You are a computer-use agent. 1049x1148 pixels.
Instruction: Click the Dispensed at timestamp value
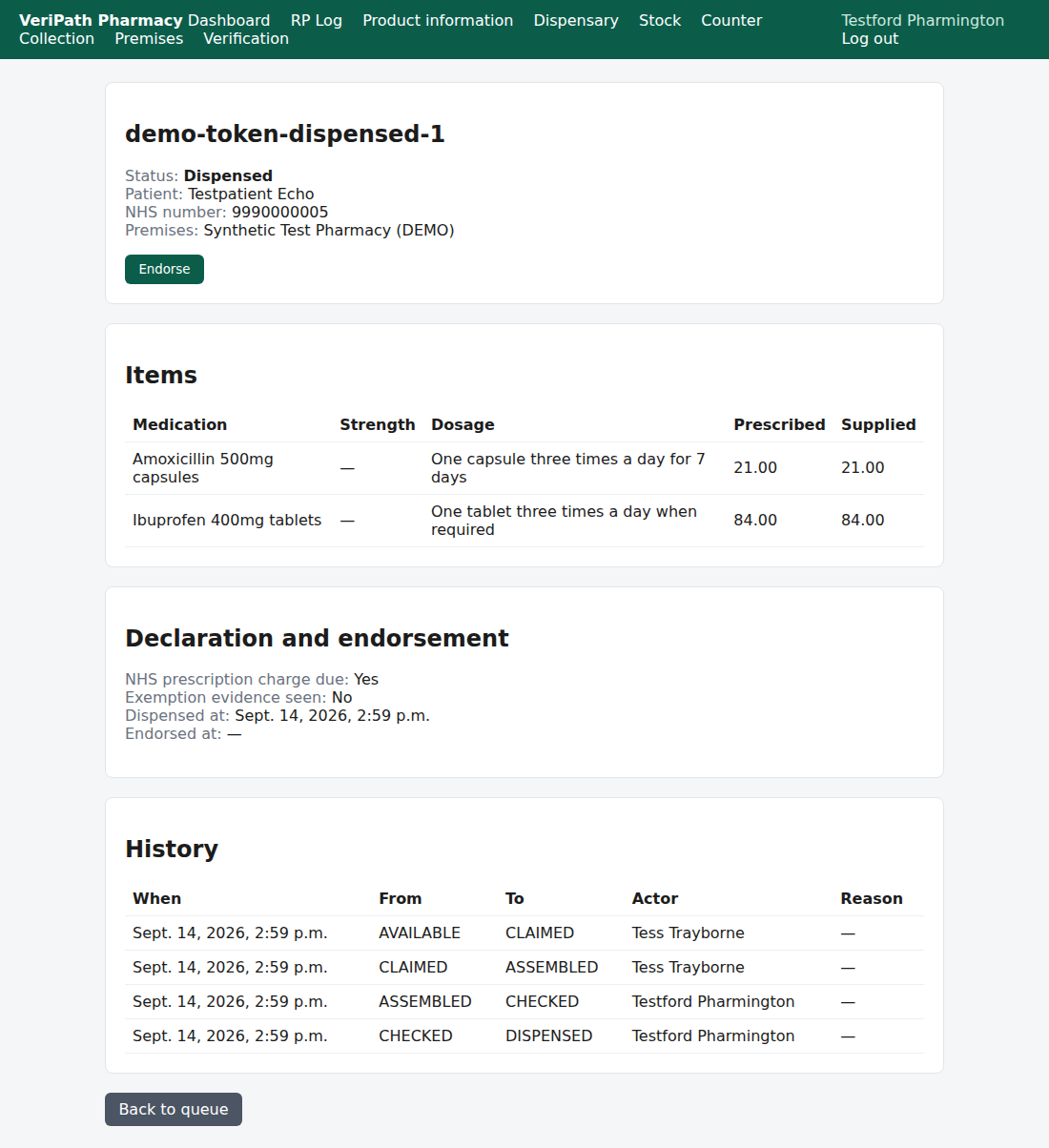(332, 715)
